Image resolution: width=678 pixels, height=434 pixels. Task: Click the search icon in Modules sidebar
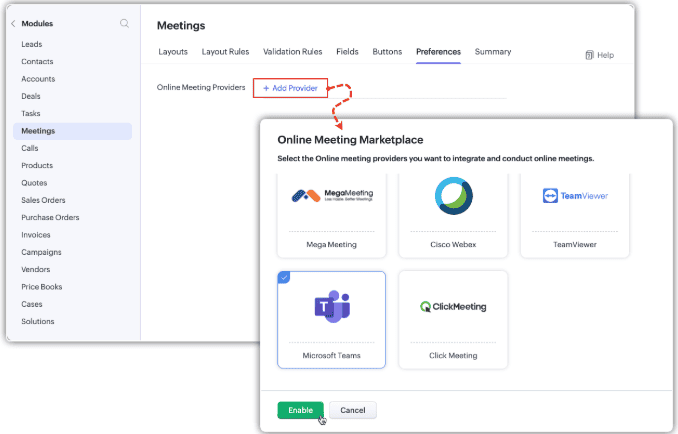point(124,23)
